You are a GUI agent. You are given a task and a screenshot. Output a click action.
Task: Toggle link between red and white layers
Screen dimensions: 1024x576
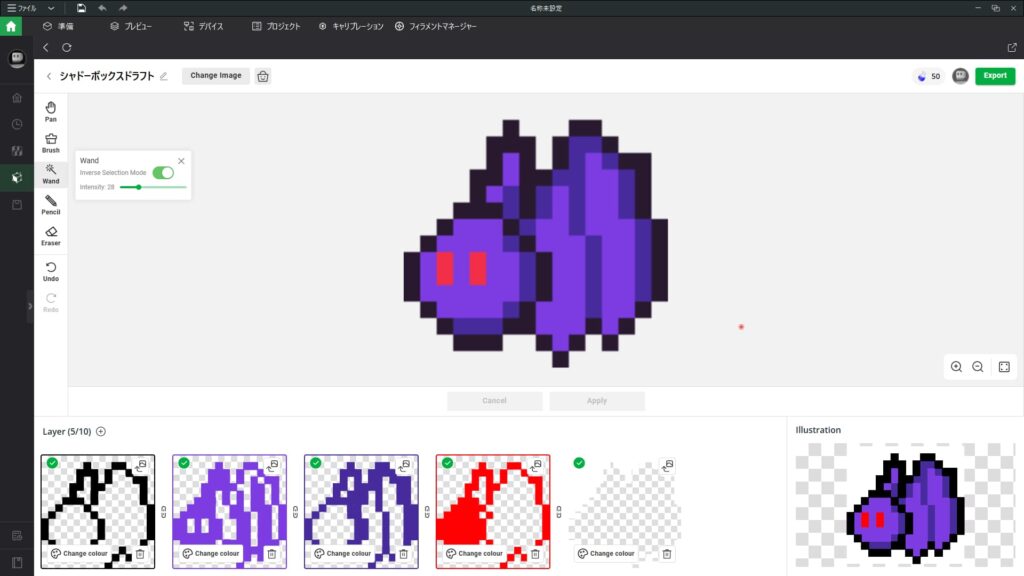click(558, 513)
